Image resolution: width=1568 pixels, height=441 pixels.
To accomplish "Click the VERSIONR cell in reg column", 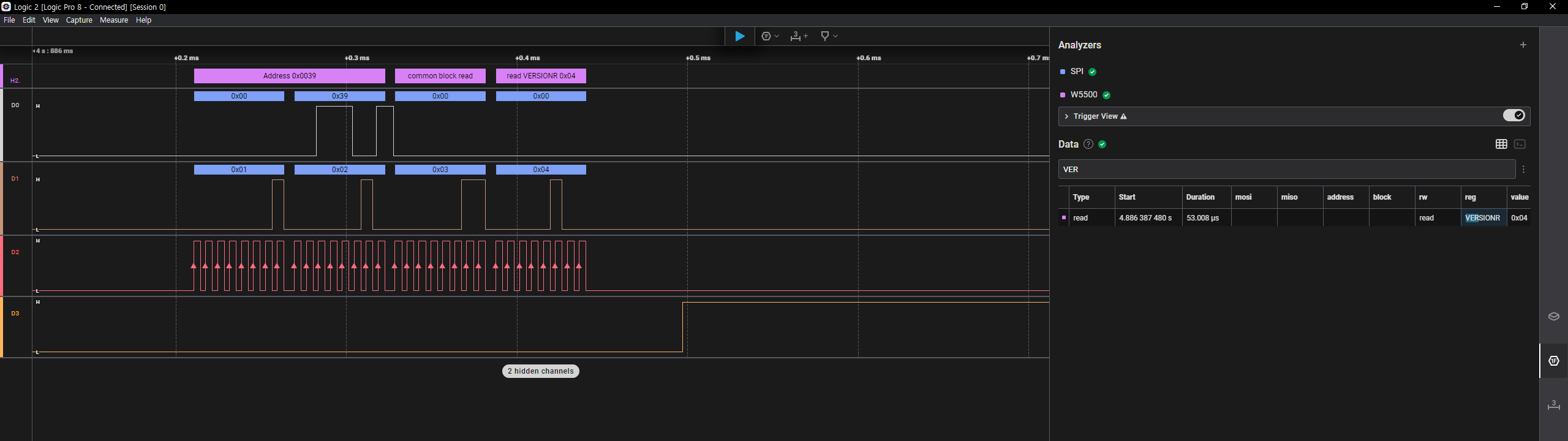I will [1482, 218].
